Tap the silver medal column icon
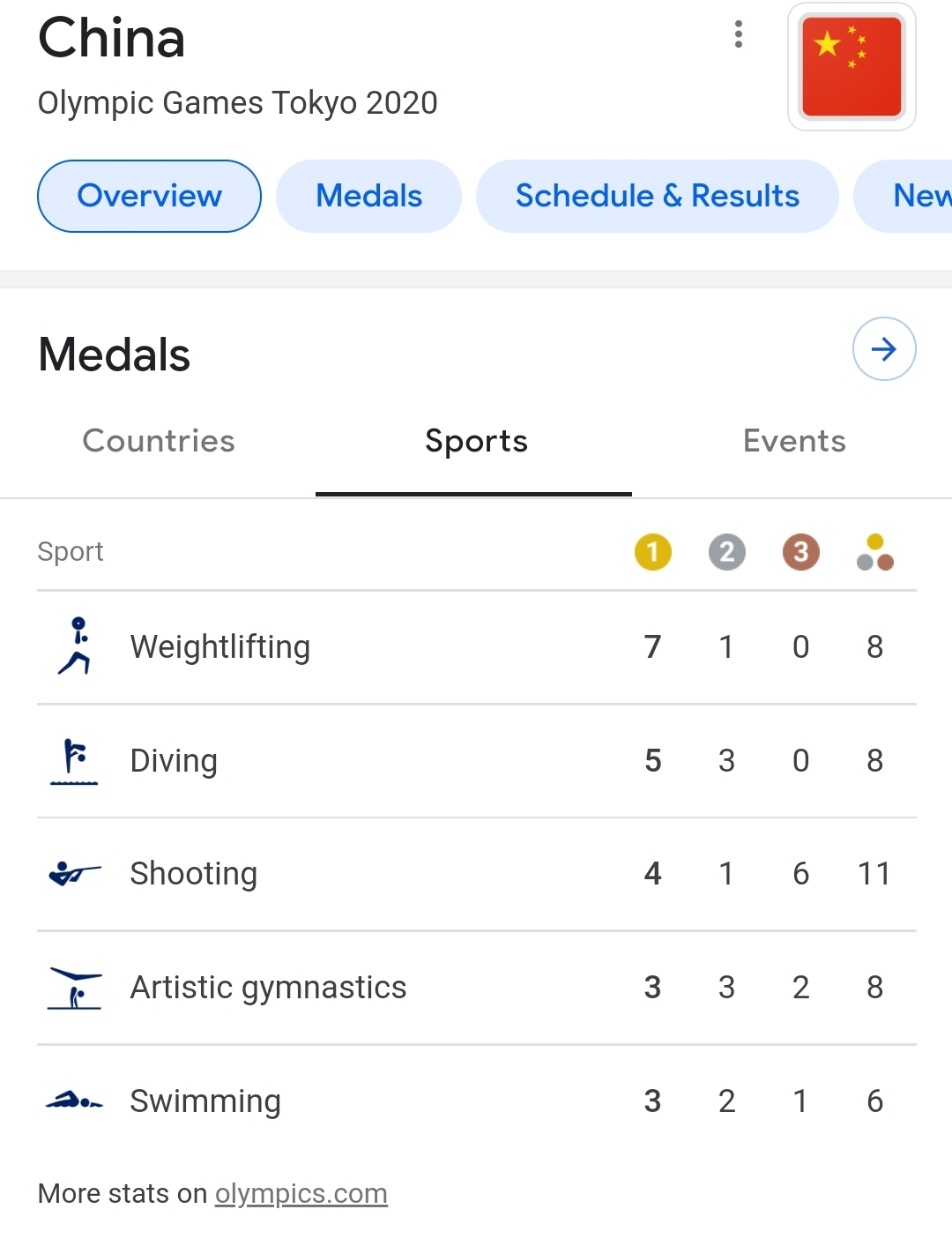 727,552
